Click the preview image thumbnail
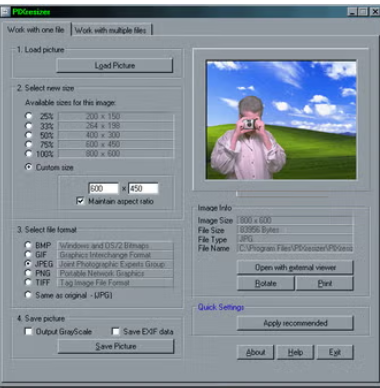The height and width of the screenshot is (388, 380). tap(281, 120)
